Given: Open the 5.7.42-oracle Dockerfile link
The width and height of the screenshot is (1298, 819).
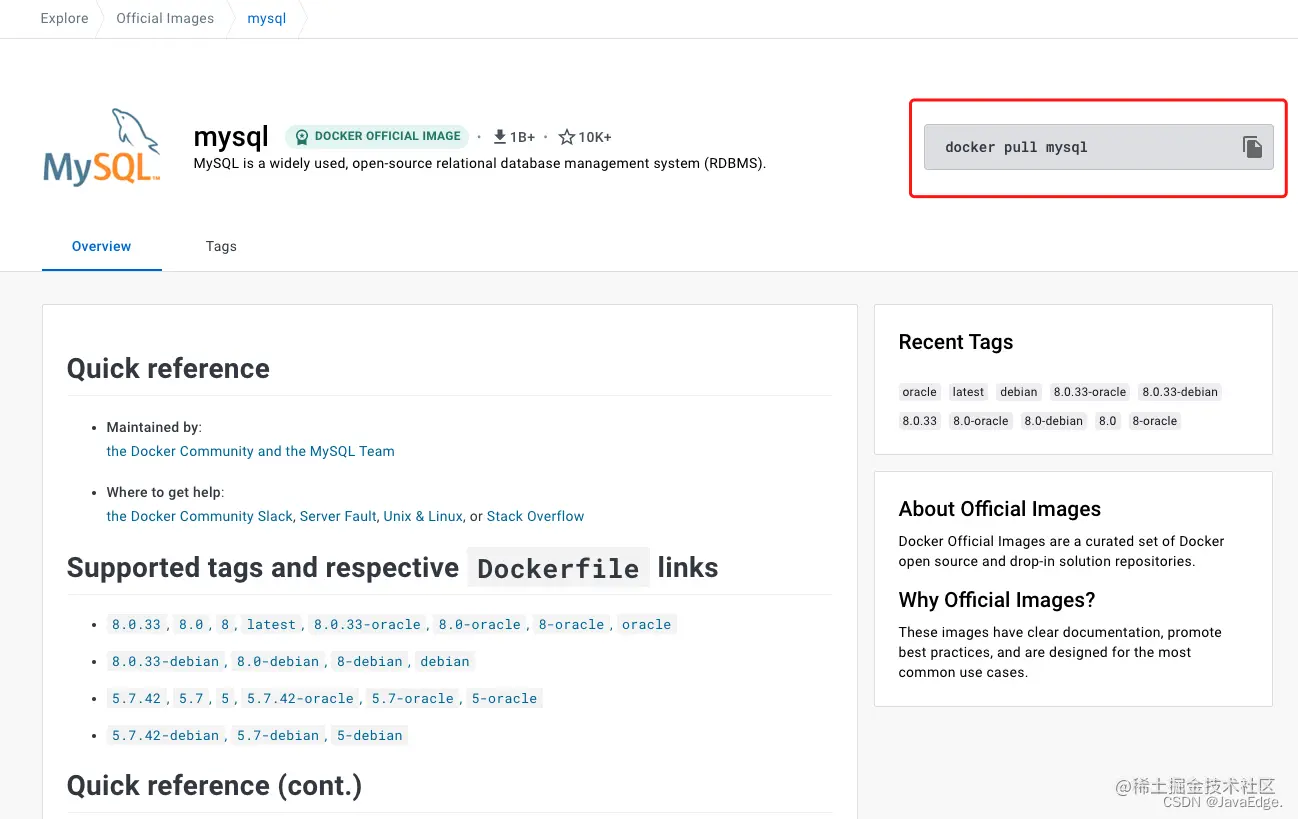Looking at the screenshot, I should pos(300,698).
